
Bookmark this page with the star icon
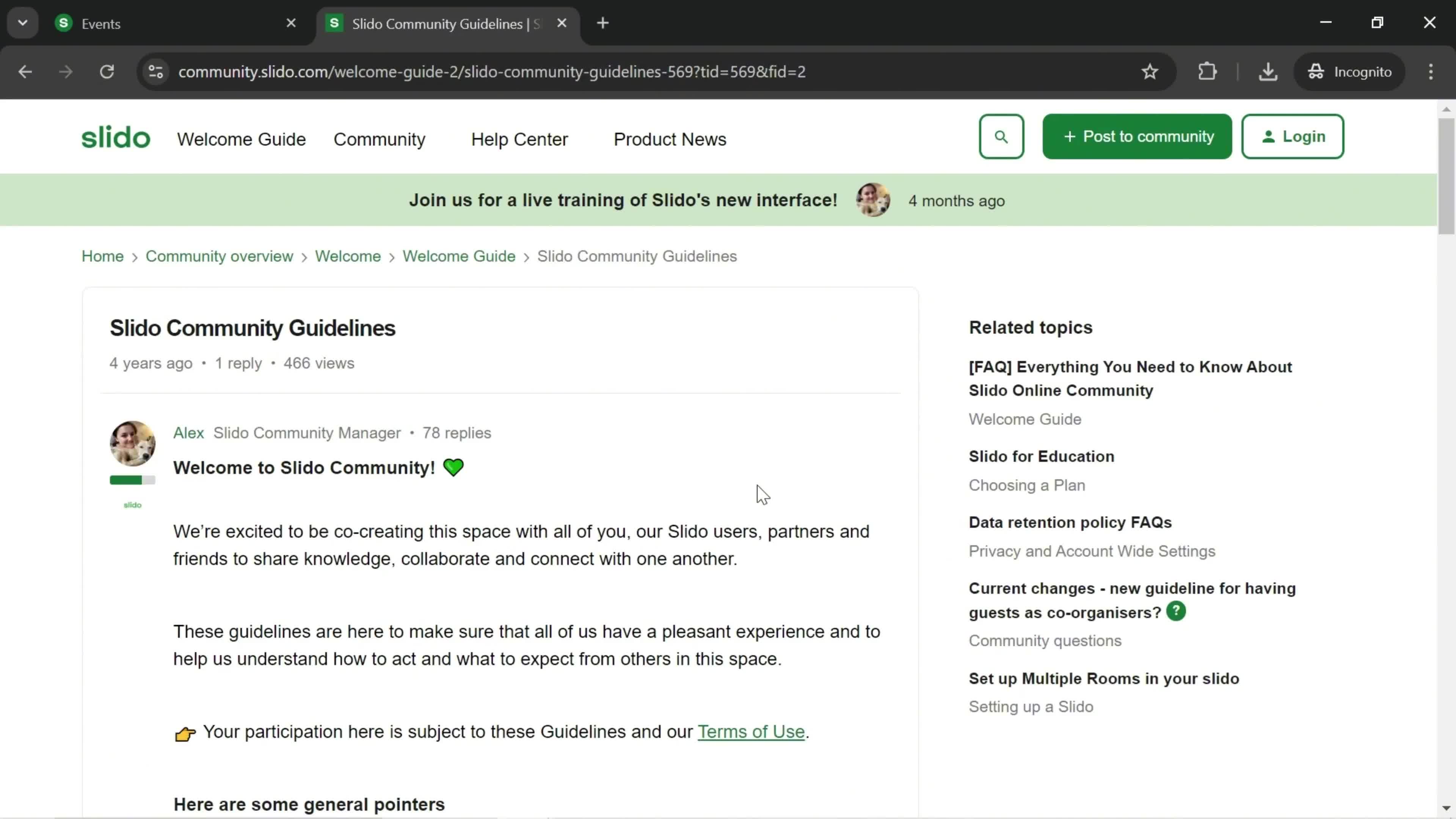(1150, 72)
